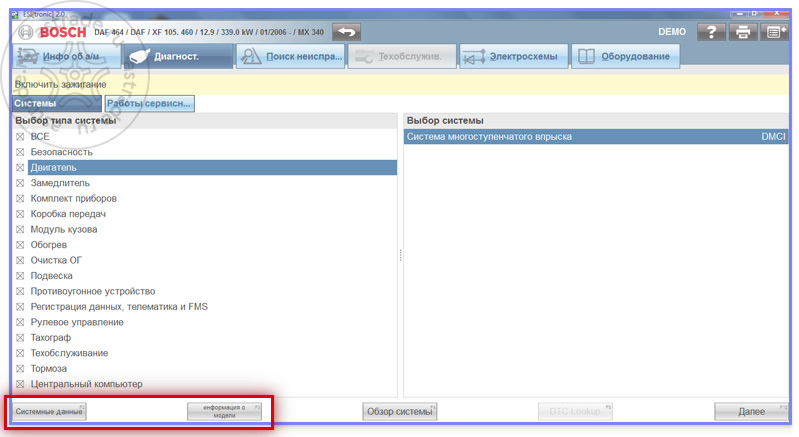Open the Электросхемы tab
Viewport: 799px width, 437px height.
click(x=514, y=56)
